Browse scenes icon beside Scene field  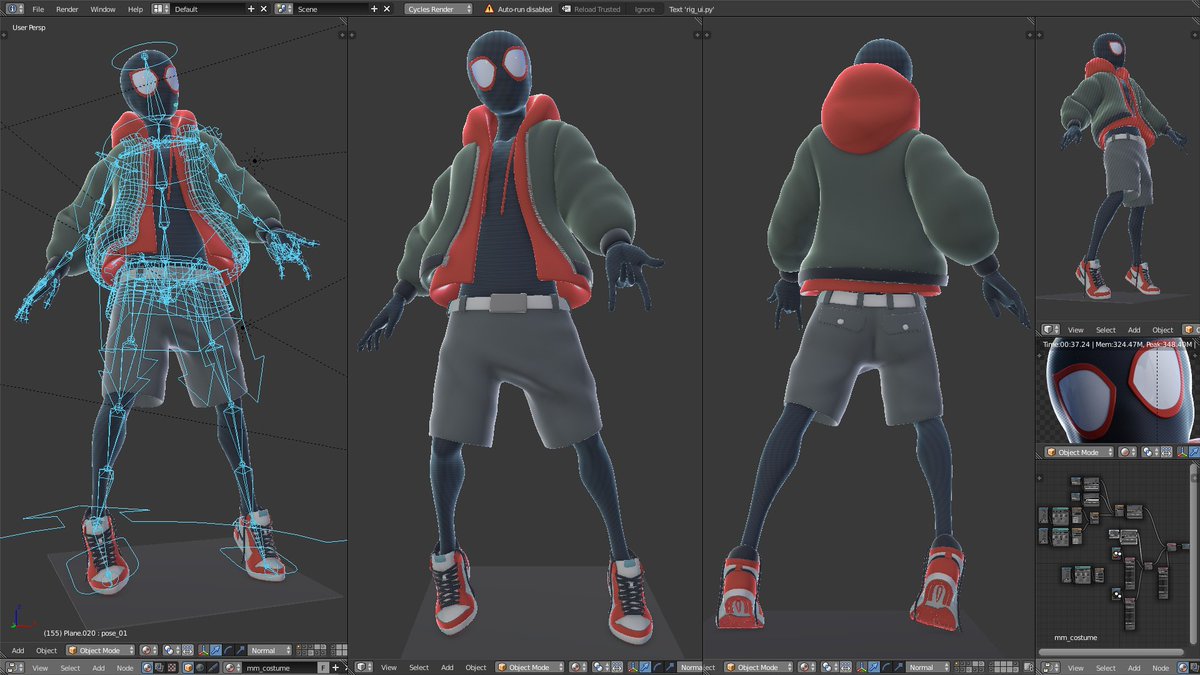pyautogui.click(x=284, y=9)
